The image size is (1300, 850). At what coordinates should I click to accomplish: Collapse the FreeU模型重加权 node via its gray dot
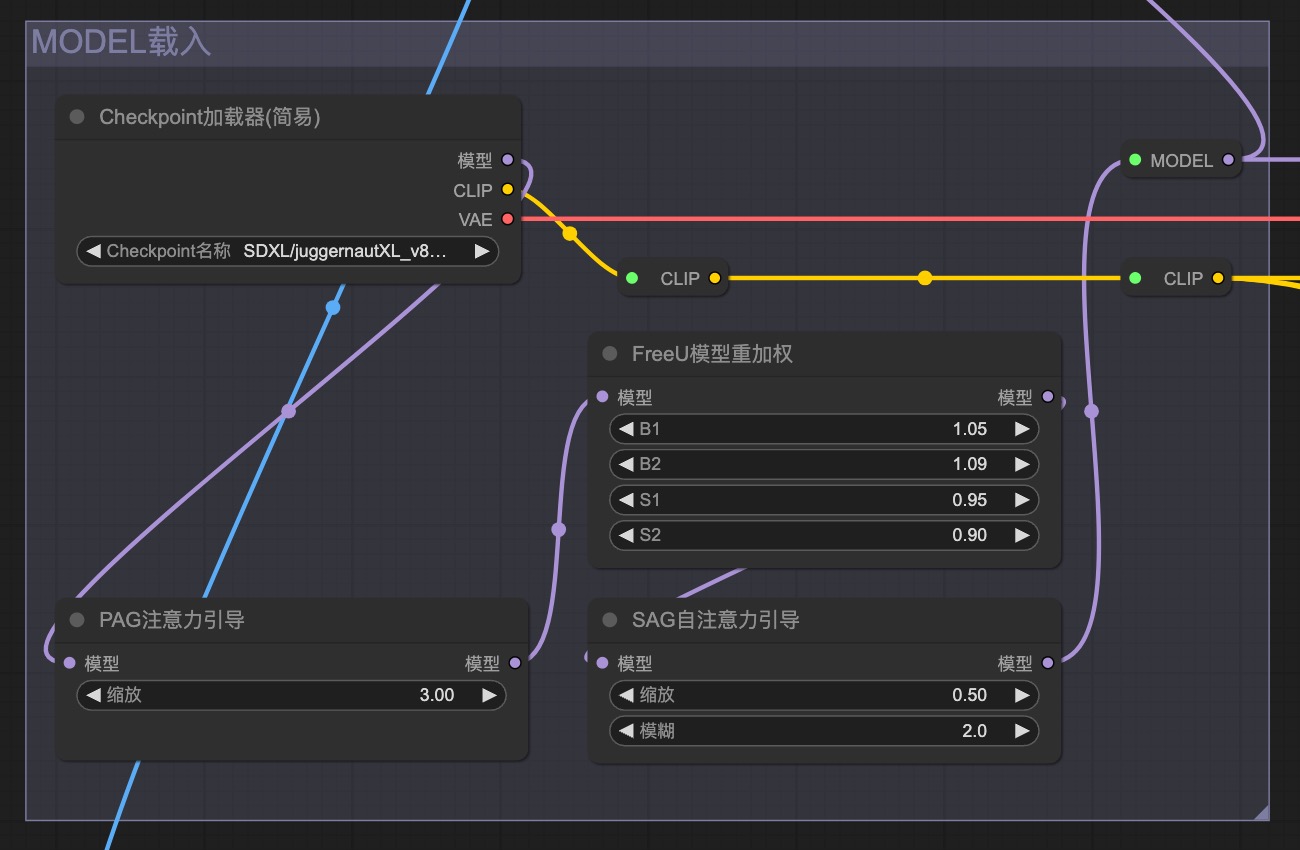pyautogui.click(x=610, y=354)
